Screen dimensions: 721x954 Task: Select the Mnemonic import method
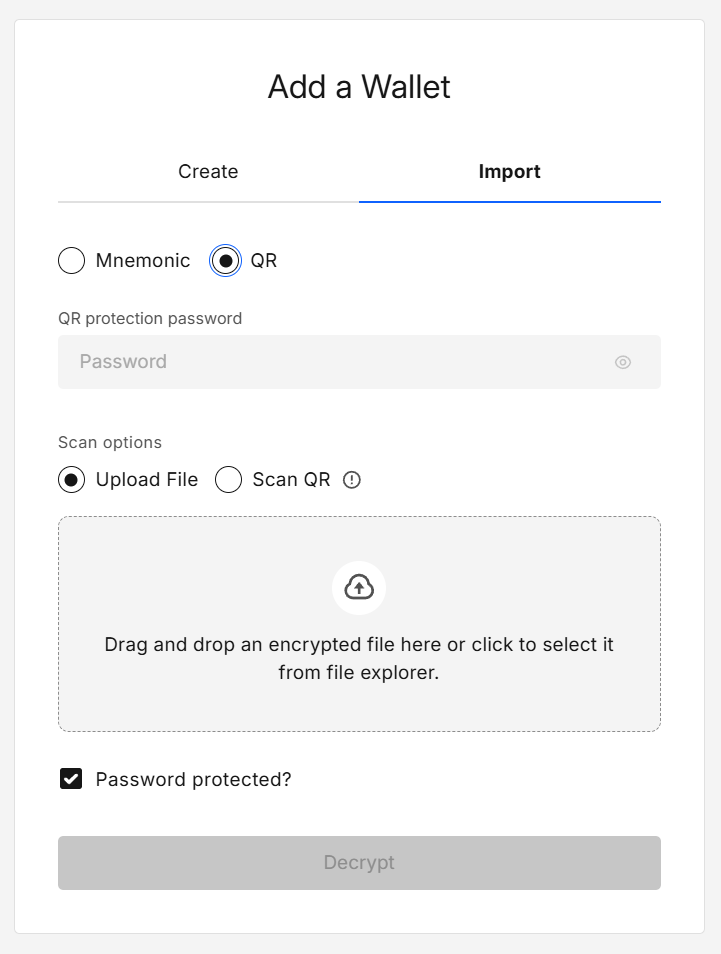click(x=71, y=260)
